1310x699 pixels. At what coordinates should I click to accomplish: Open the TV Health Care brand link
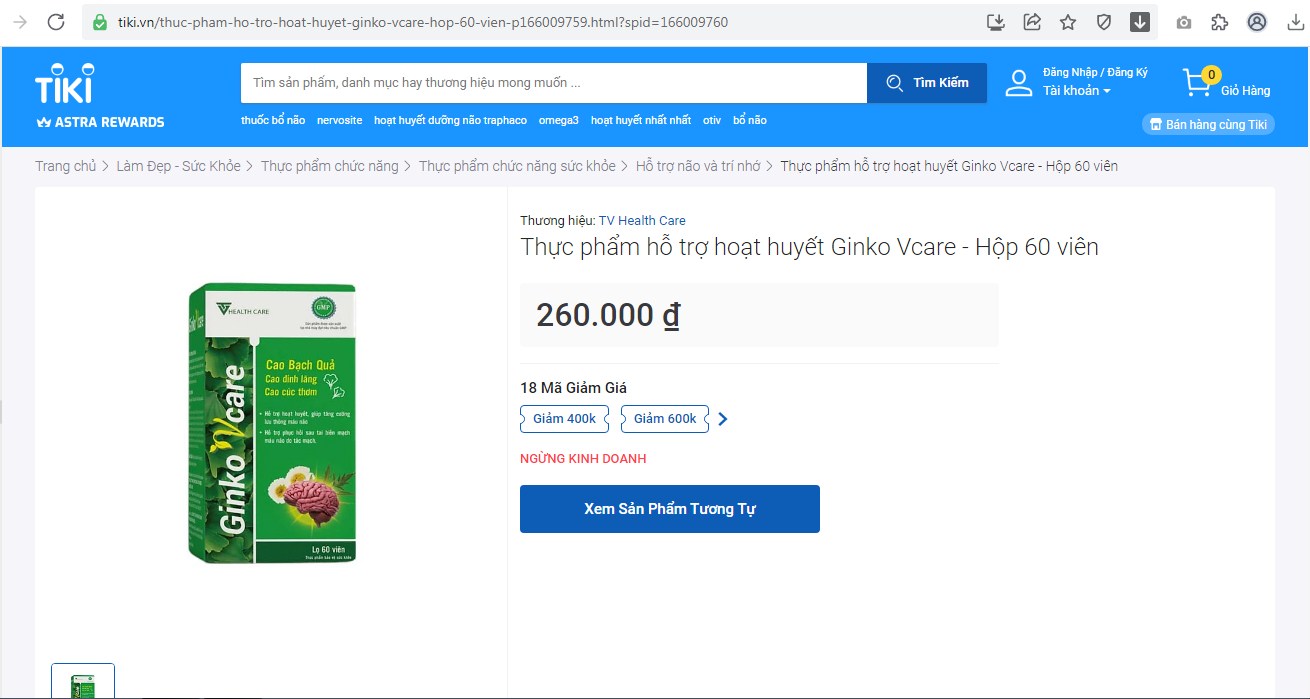642,220
